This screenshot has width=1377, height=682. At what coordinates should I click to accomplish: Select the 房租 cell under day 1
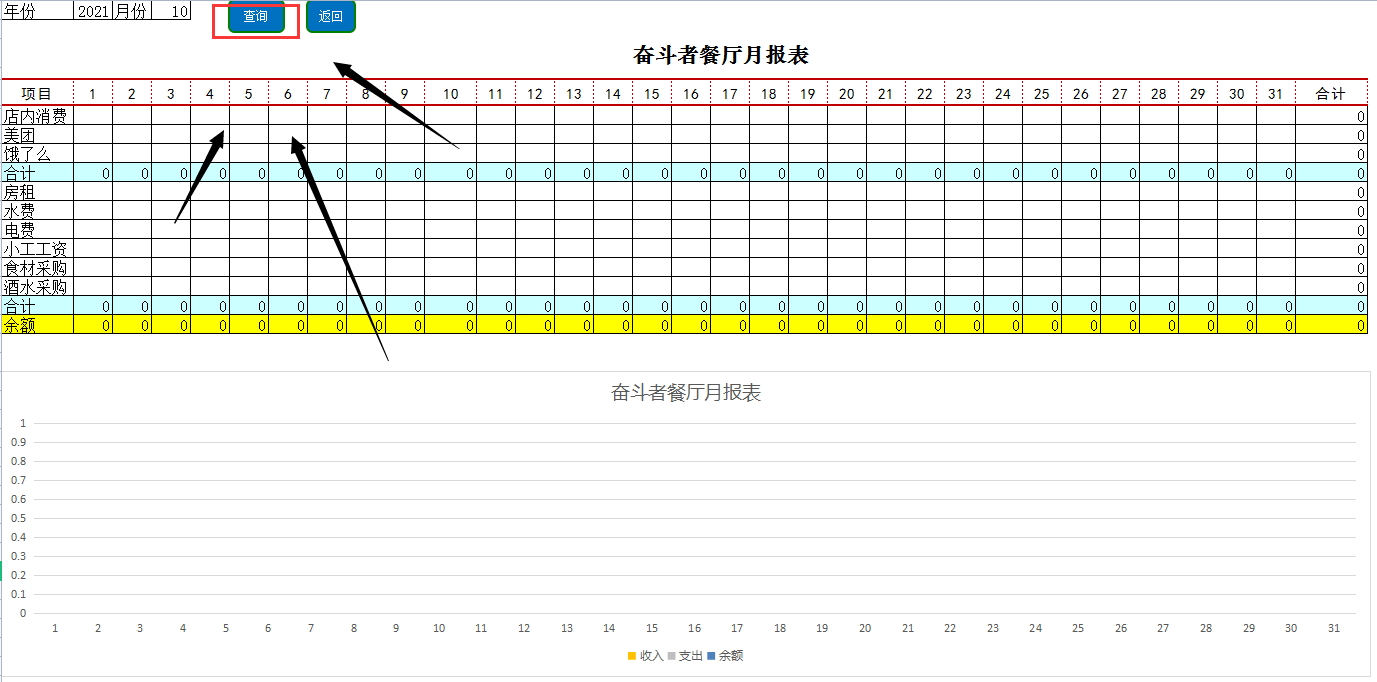(x=93, y=192)
